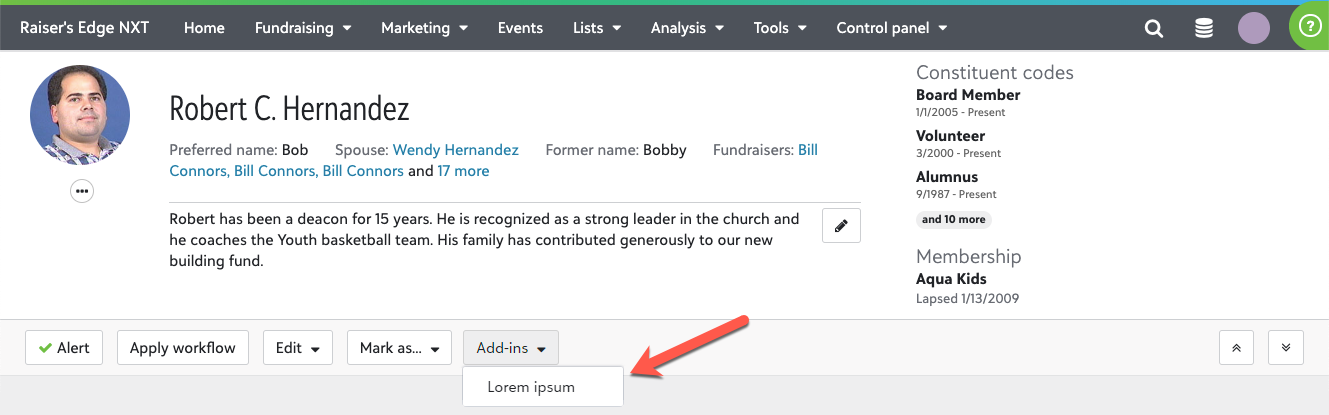Select Lorem ipsum from Add-ins menu
Viewport: 1329px width, 415px height.
click(531, 387)
